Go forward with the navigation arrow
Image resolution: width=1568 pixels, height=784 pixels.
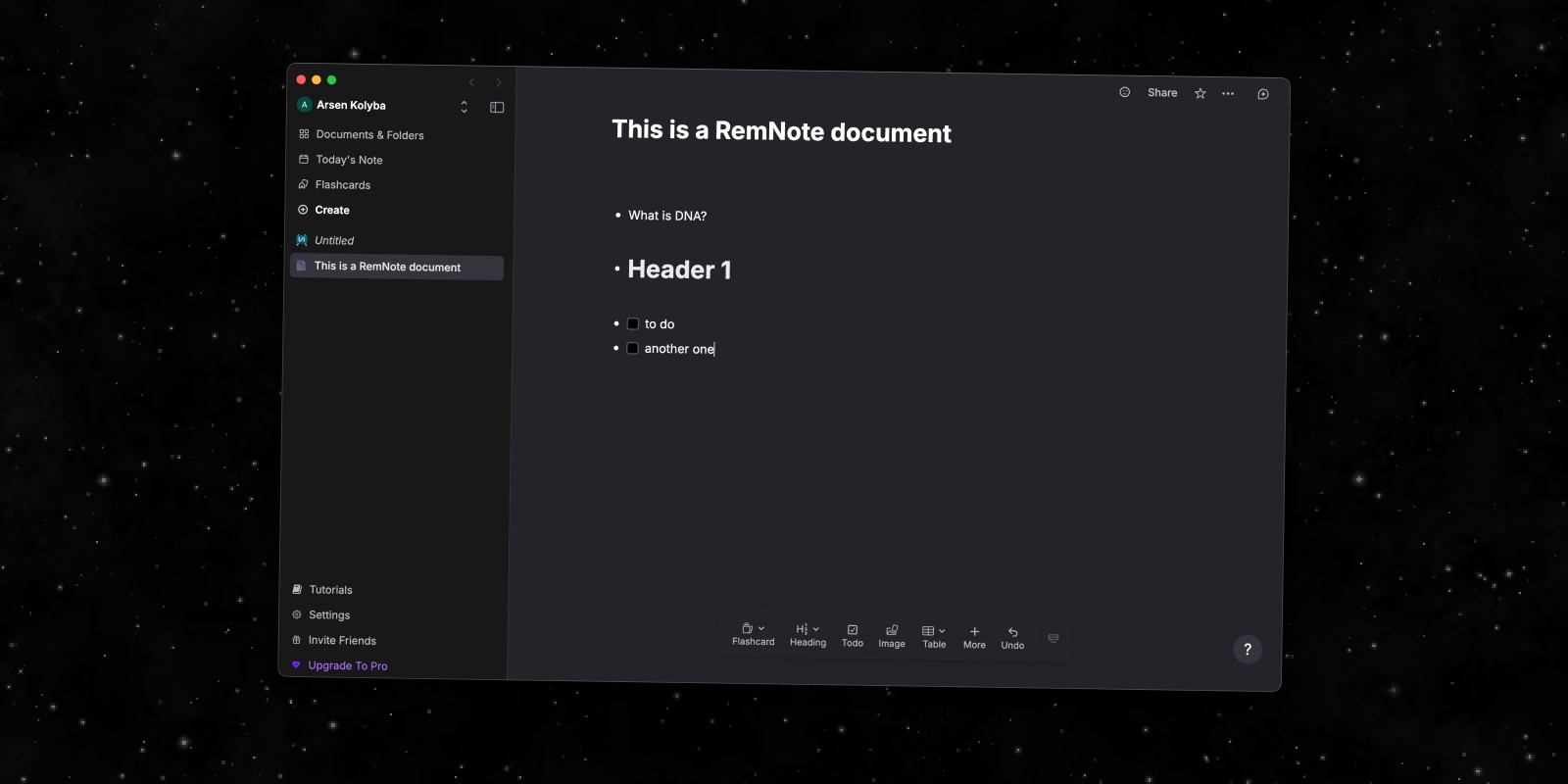[x=498, y=83]
